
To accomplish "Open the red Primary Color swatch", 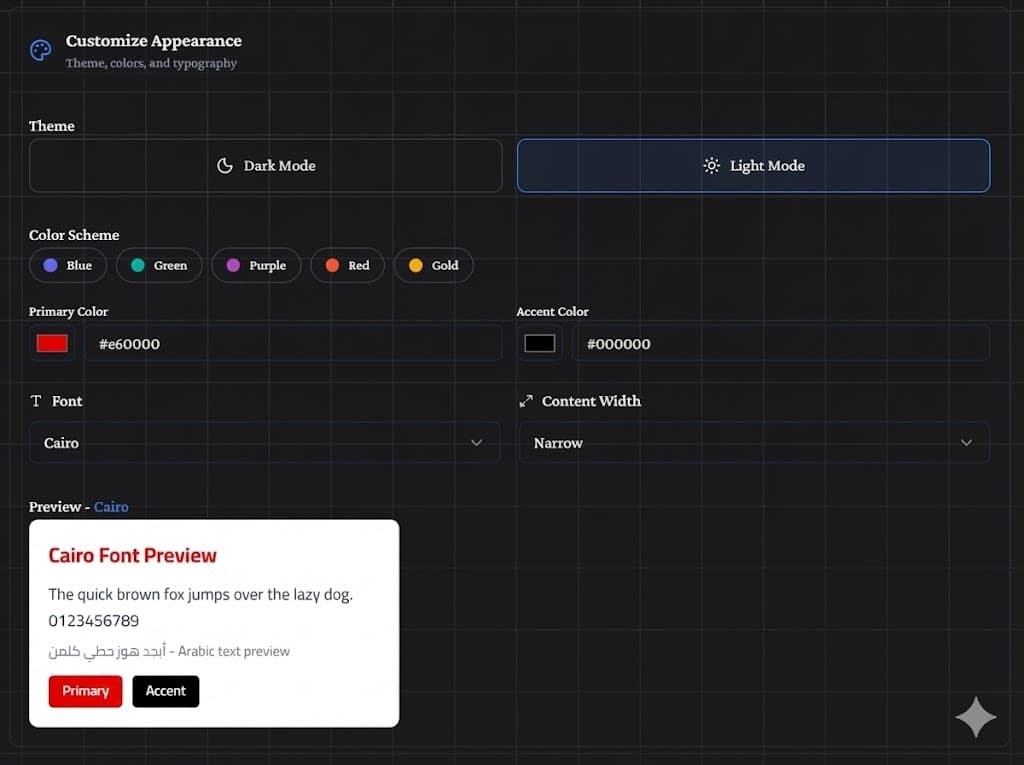I will [52, 344].
